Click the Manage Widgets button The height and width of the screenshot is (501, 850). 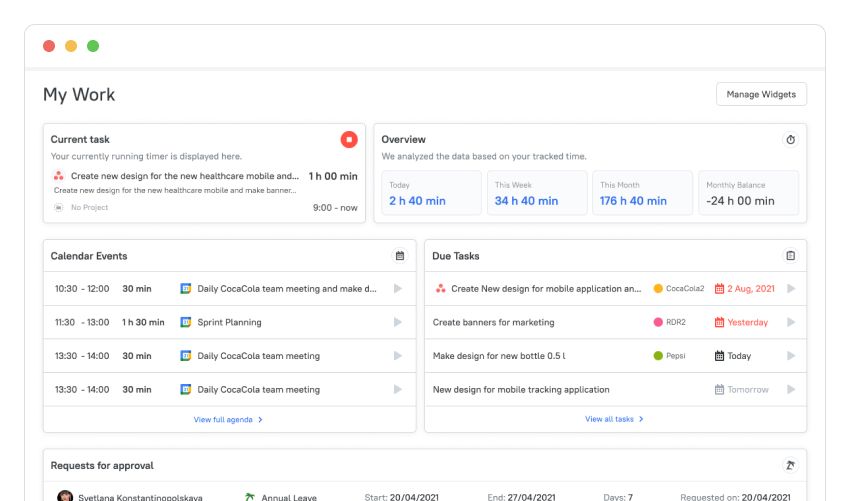click(x=761, y=94)
